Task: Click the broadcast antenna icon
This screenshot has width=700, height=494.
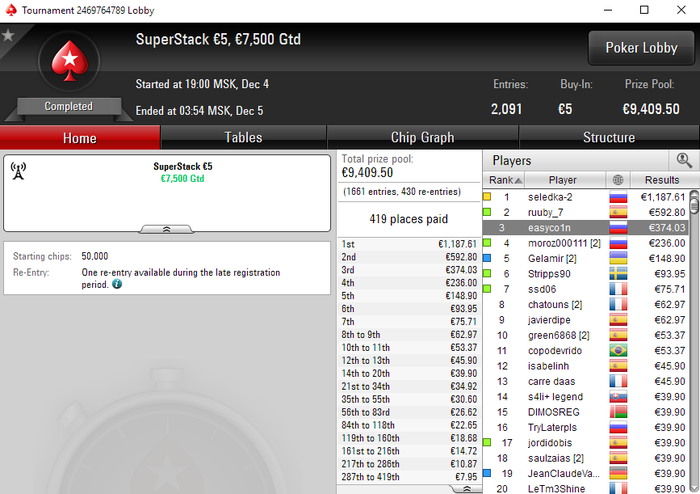Action: (x=18, y=171)
